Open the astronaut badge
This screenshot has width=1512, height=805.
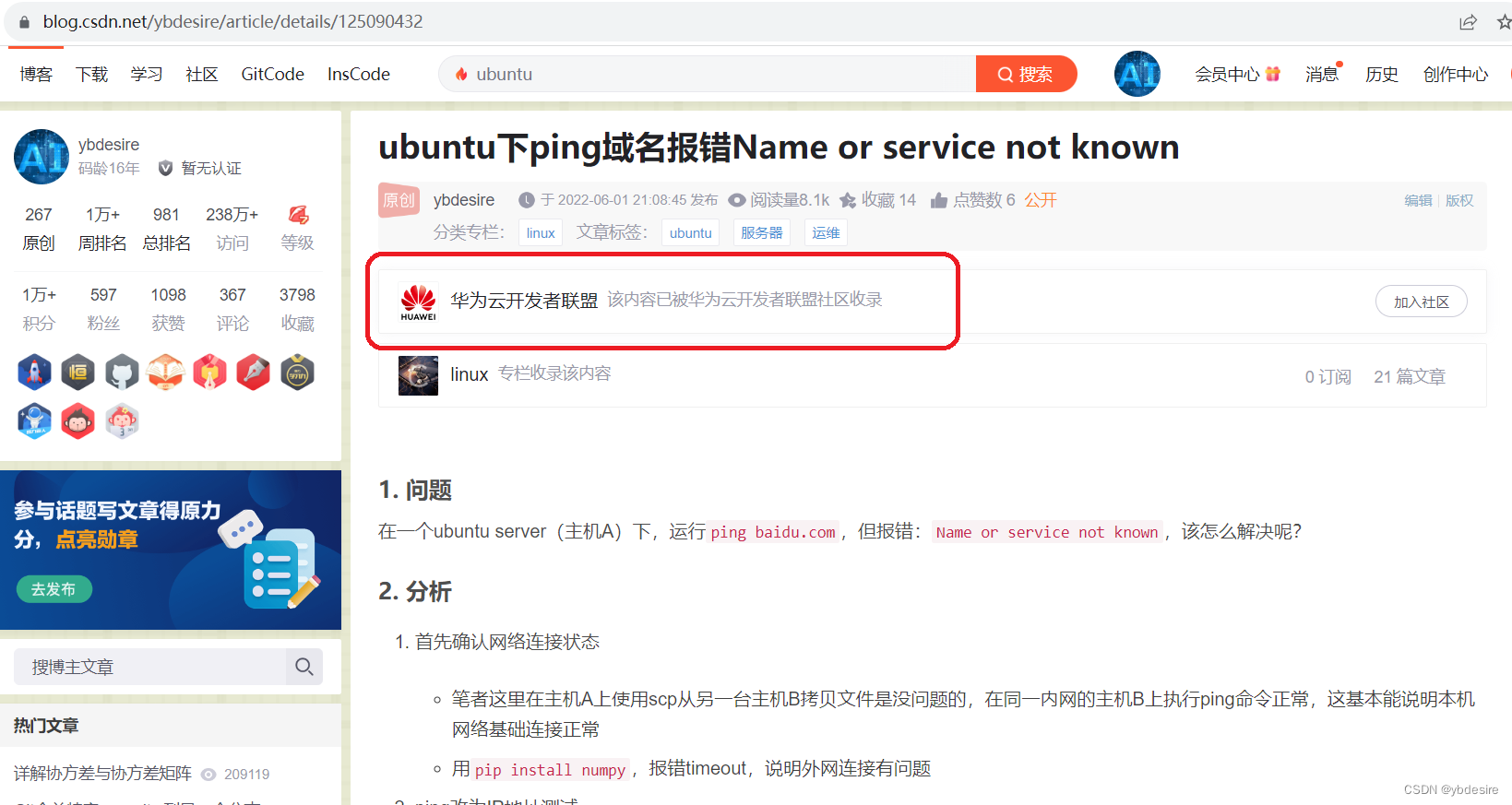34,421
